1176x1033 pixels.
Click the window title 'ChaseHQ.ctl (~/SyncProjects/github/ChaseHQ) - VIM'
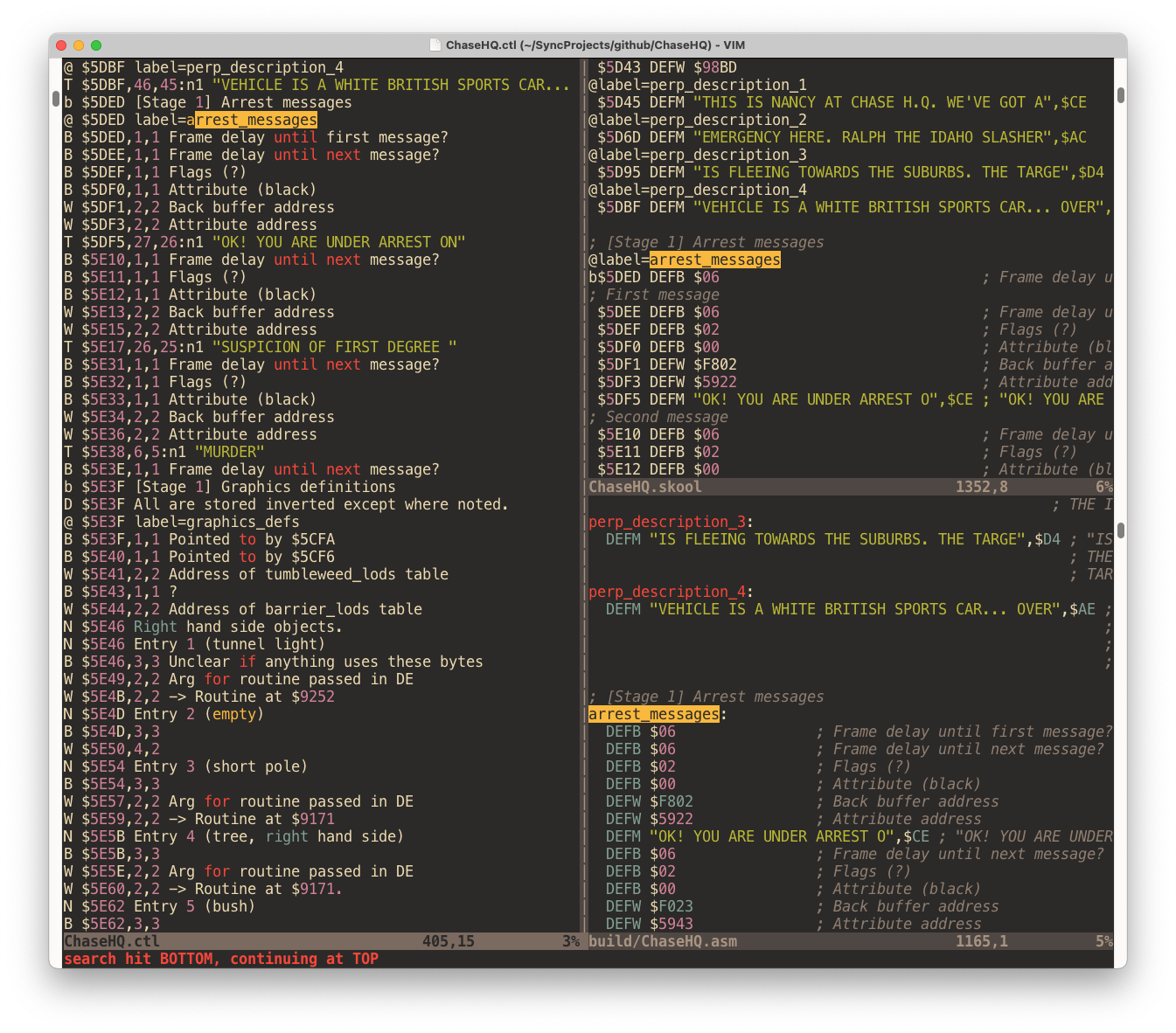pyautogui.click(x=595, y=45)
